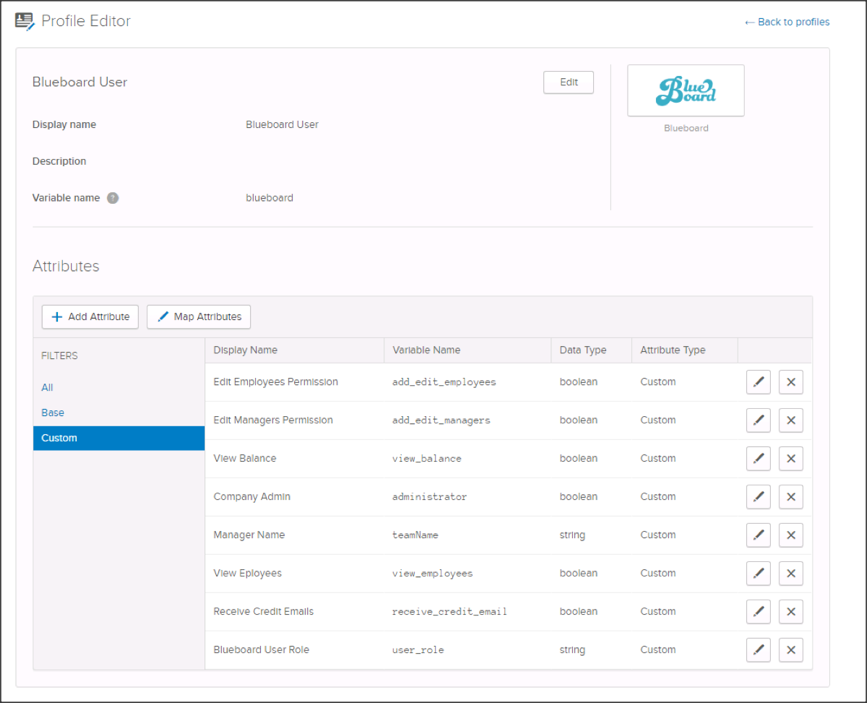Go back to profiles link
The image size is (867, 703).
tap(786, 22)
